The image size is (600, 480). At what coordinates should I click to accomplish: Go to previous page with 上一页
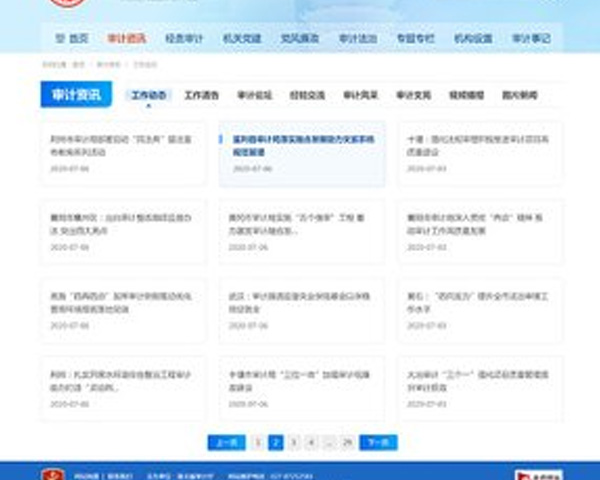click(227, 442)
